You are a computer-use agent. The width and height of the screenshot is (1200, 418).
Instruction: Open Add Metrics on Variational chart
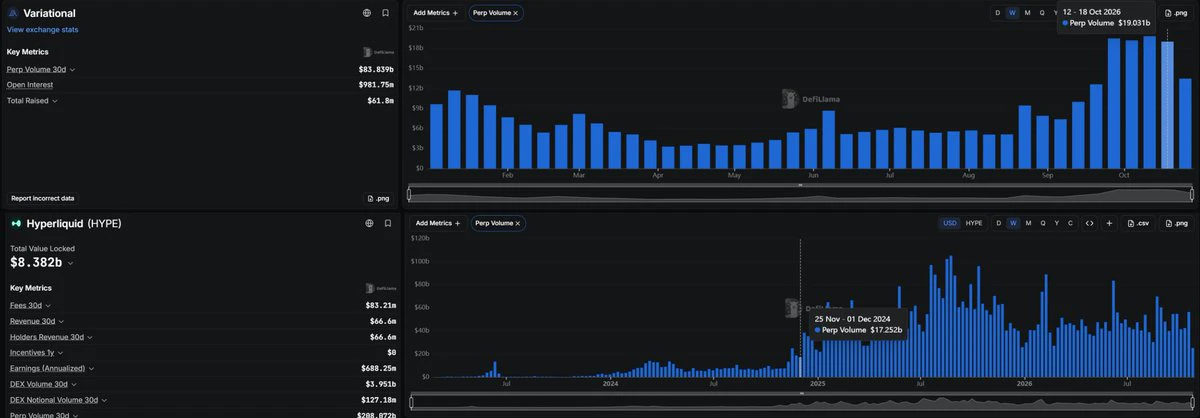click(436, 13)
